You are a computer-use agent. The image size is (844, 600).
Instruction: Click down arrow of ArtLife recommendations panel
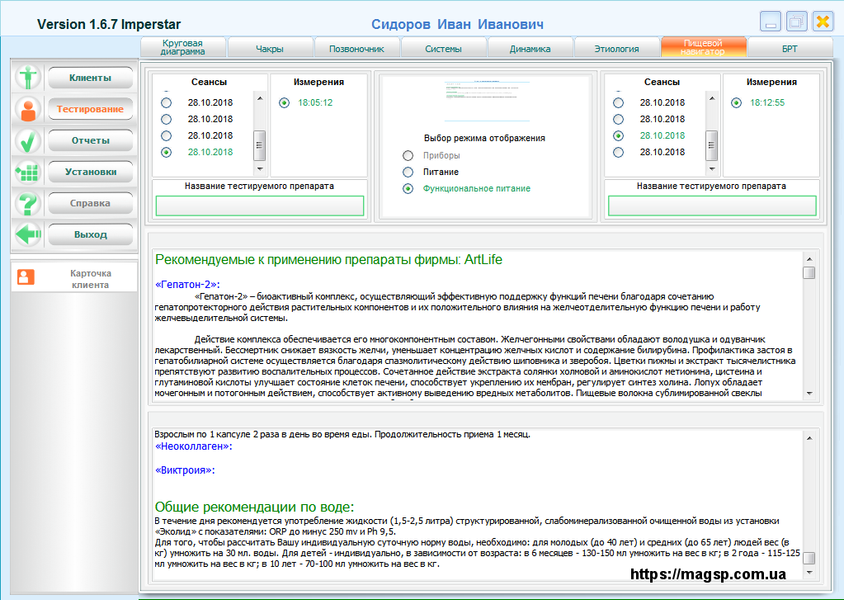809,394
